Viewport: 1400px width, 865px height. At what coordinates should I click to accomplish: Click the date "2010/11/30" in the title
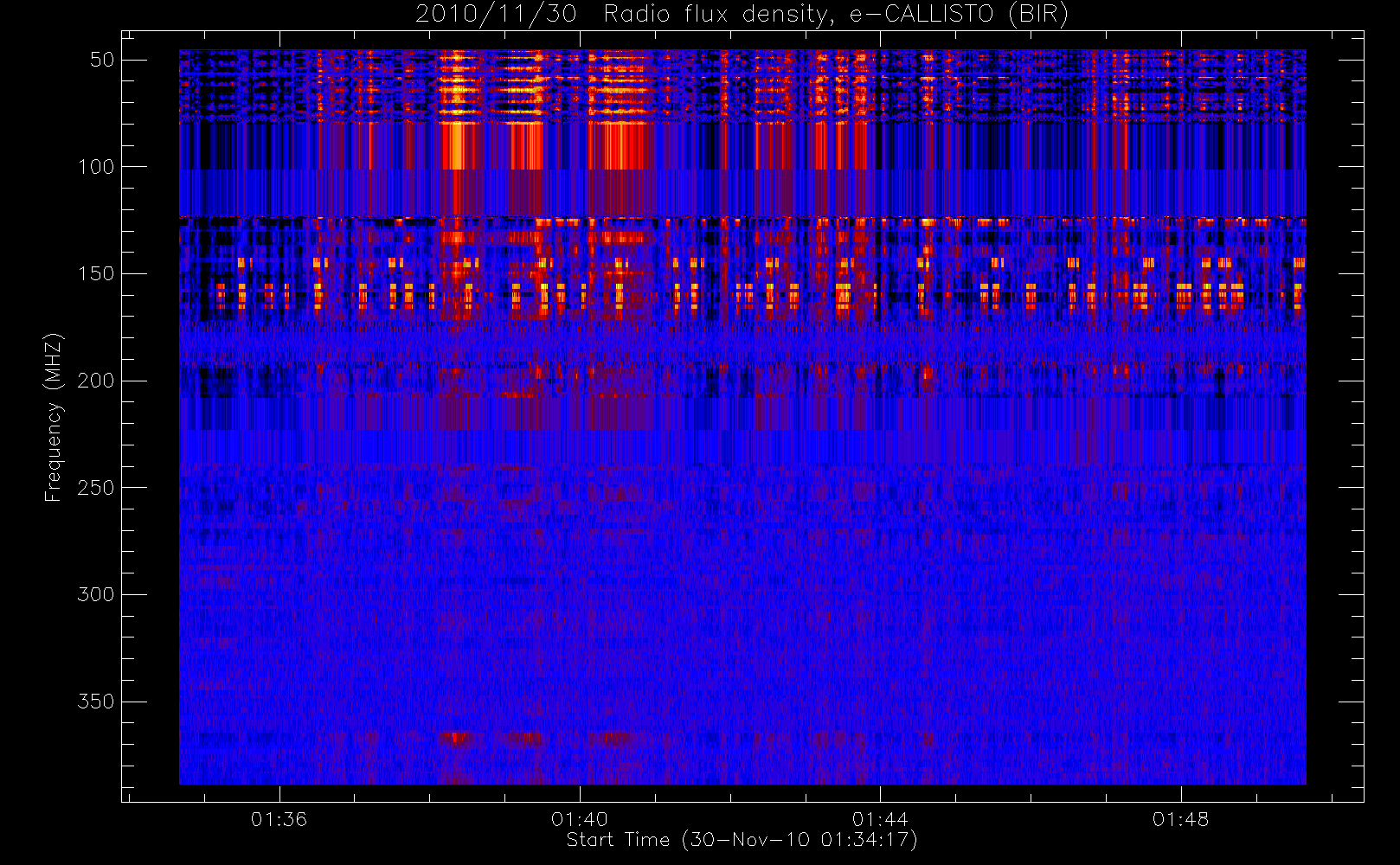[x=496, y=15]
